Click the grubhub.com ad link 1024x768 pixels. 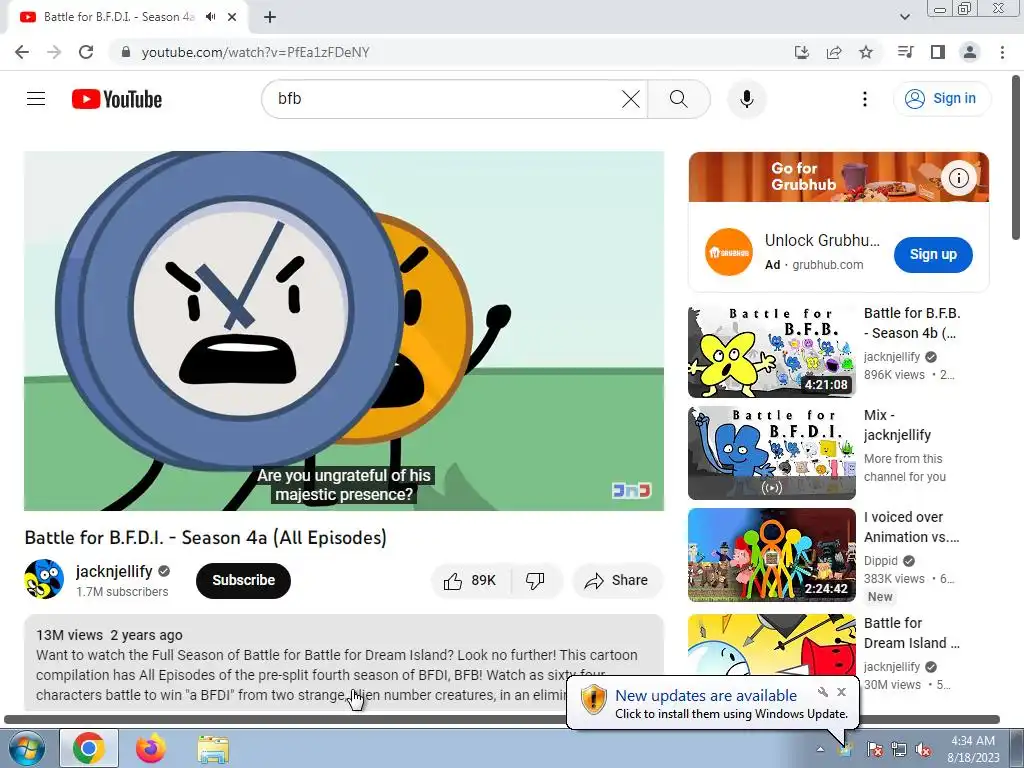pyautogui.click(x=827, y=264)
